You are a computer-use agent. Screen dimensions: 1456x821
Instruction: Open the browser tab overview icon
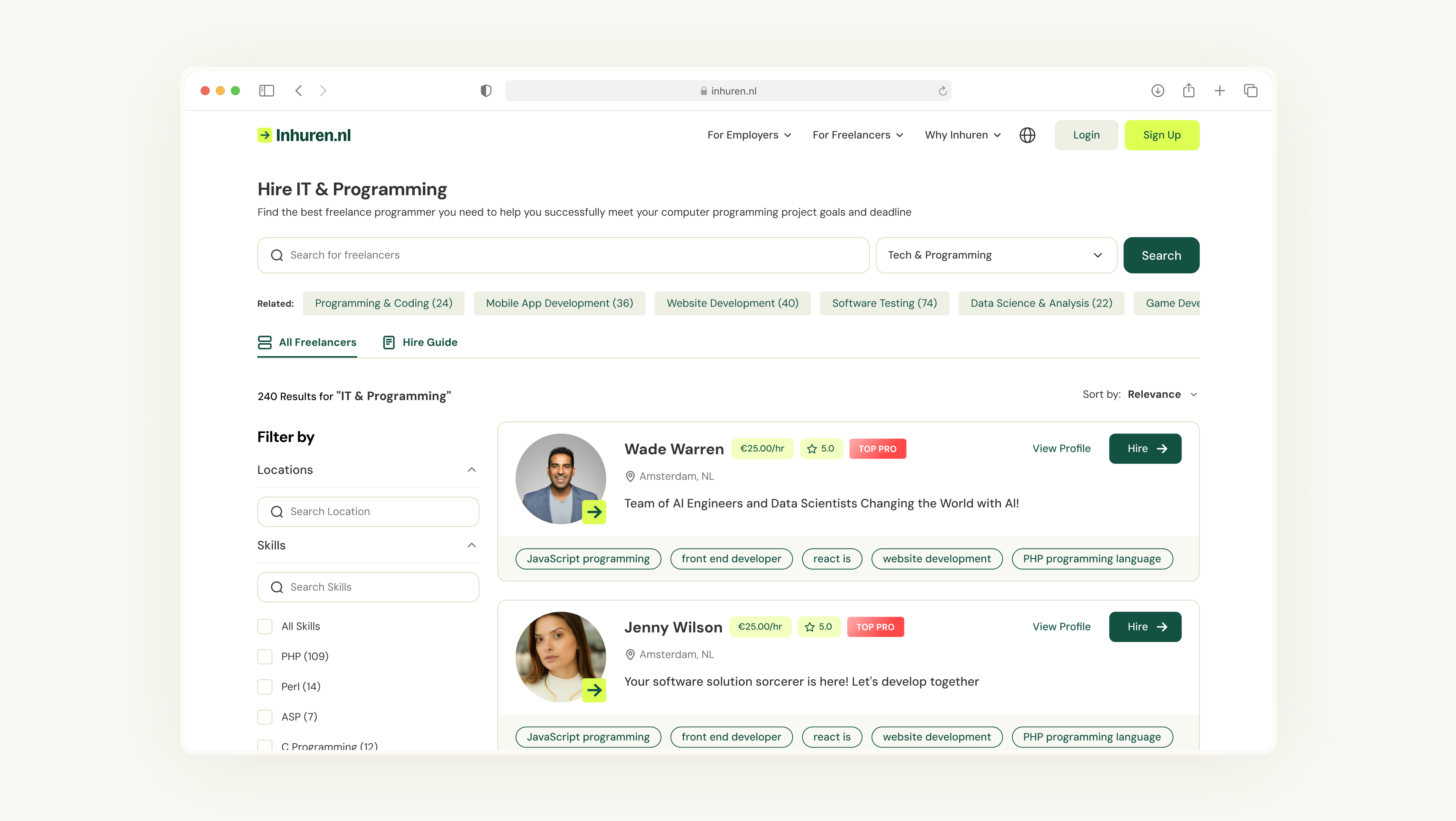click(1250, 90)
